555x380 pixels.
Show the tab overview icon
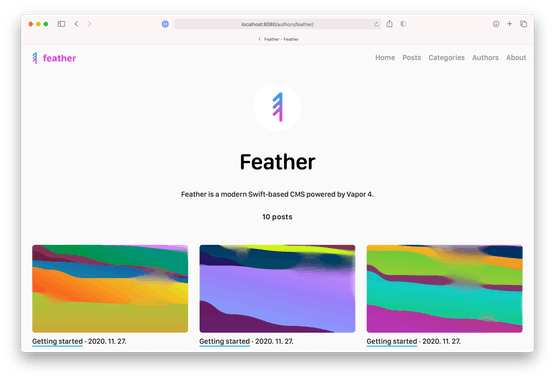click(523, 24)
